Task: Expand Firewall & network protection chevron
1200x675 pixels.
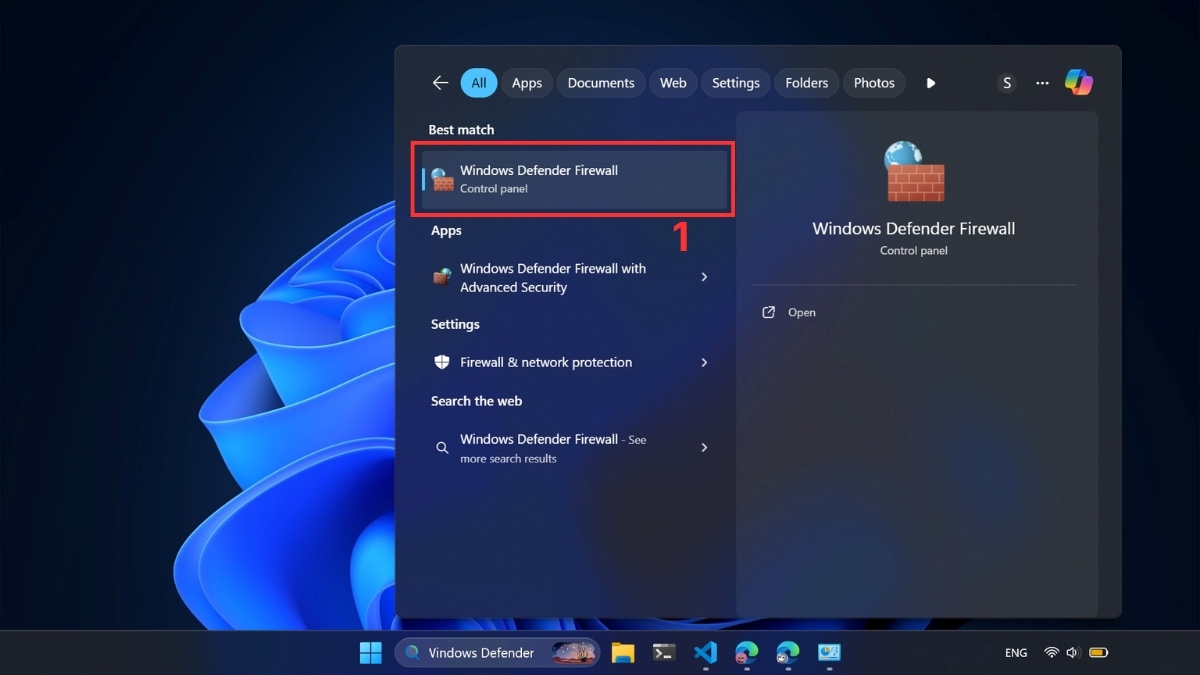Action: [x=704, y=362]
